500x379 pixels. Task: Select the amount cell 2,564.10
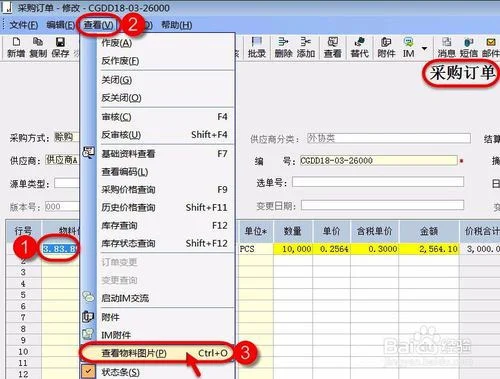(429, 249)
